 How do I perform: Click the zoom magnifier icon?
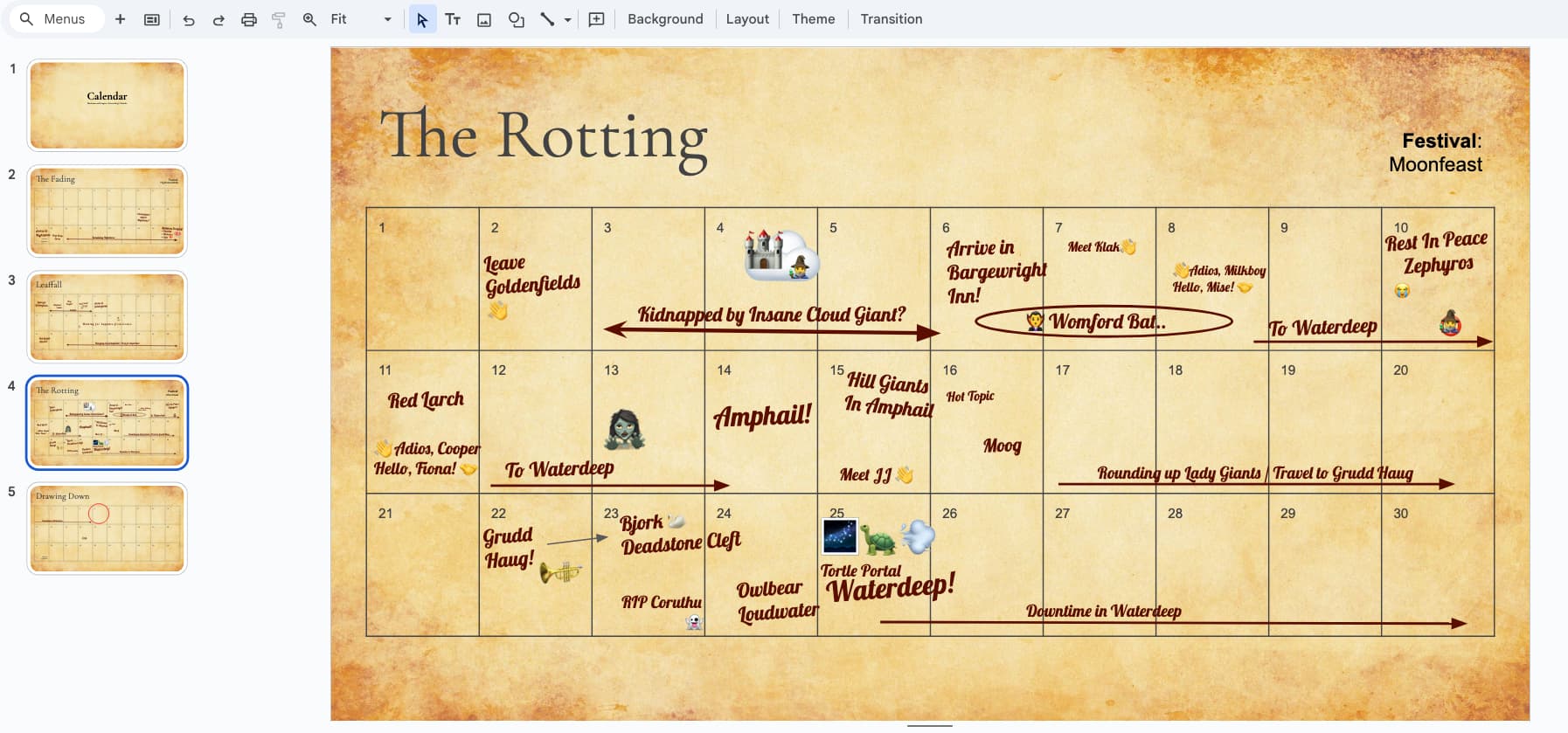tap(309, 19)
